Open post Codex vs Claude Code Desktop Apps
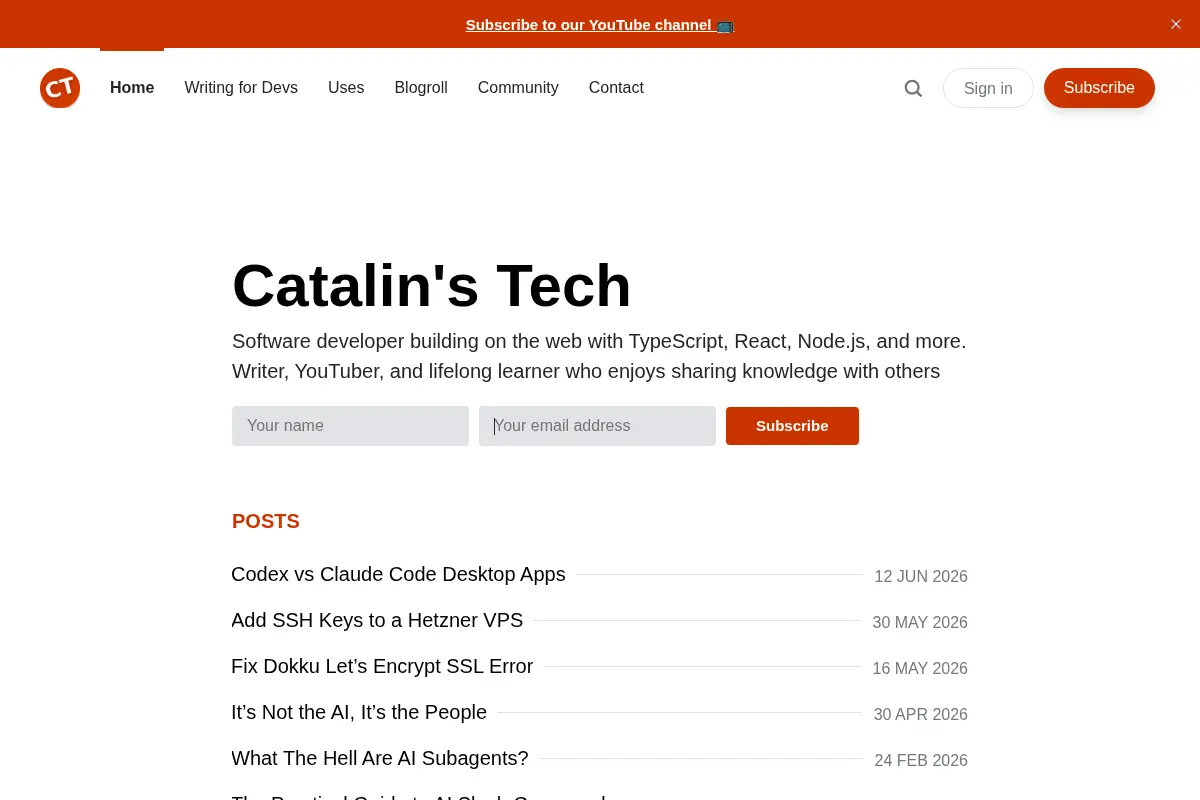Image resolution: width=1200 pixels, height=800 pixels. click(398, 575)
